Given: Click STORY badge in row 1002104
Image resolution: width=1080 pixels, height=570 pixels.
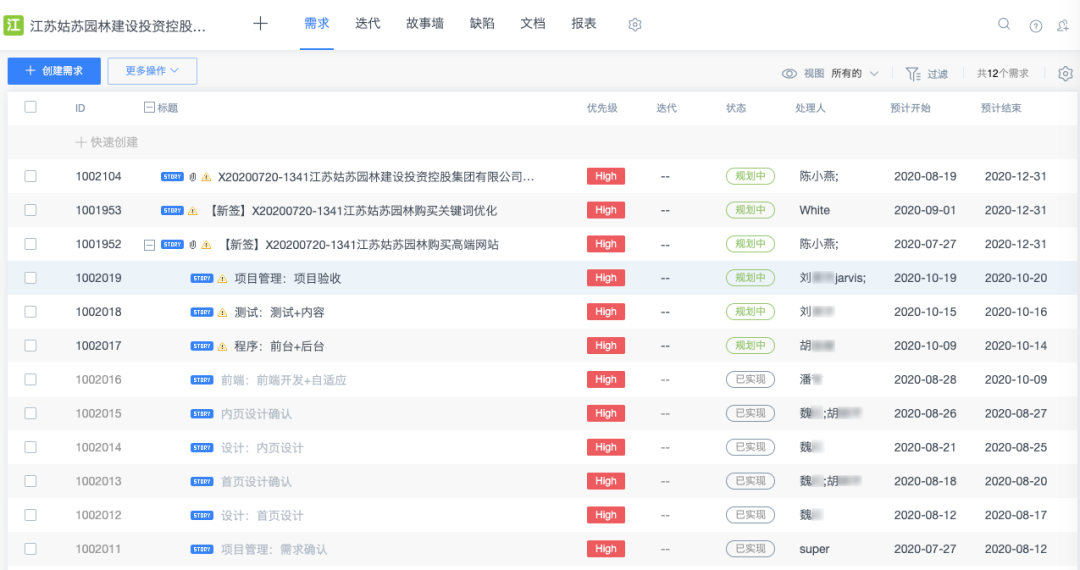Looking at the screenshot, I should 172,177.
